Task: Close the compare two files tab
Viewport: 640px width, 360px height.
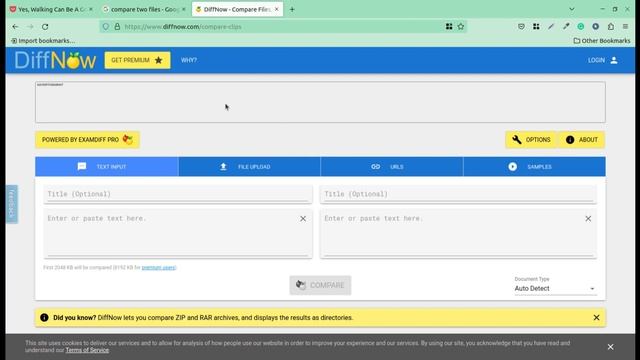Action: click(183, 9)
